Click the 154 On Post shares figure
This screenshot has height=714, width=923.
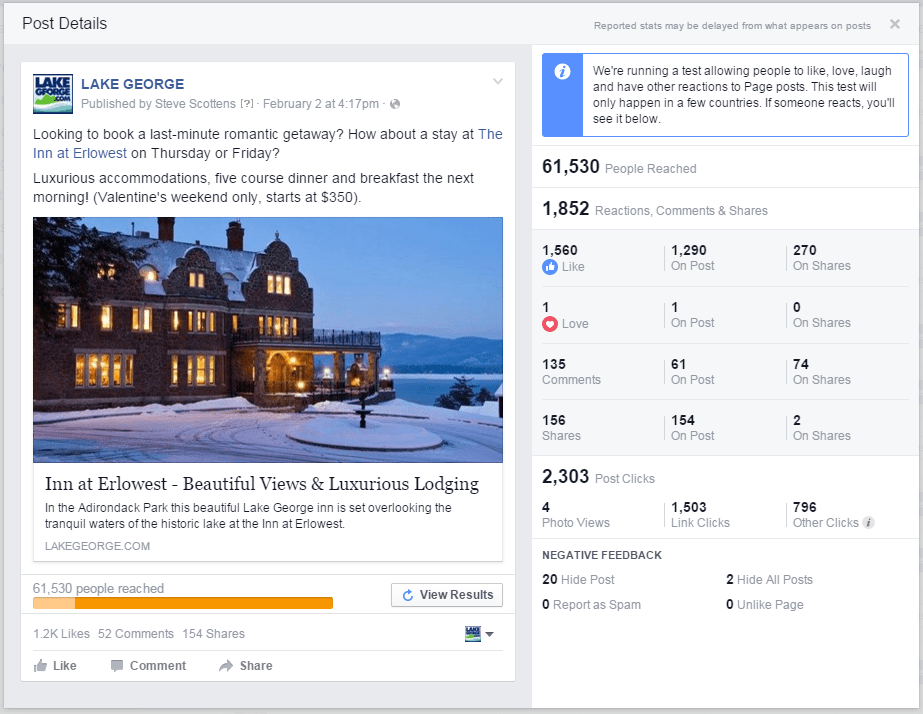coord(693,428)
